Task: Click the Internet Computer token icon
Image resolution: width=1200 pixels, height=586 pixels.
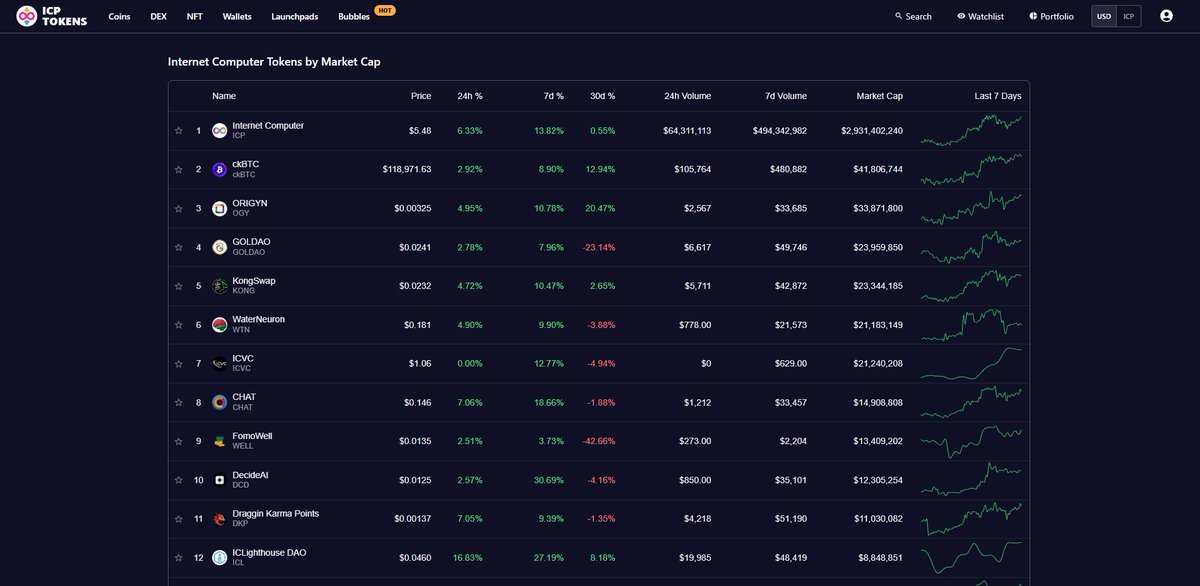Action: 220,130
